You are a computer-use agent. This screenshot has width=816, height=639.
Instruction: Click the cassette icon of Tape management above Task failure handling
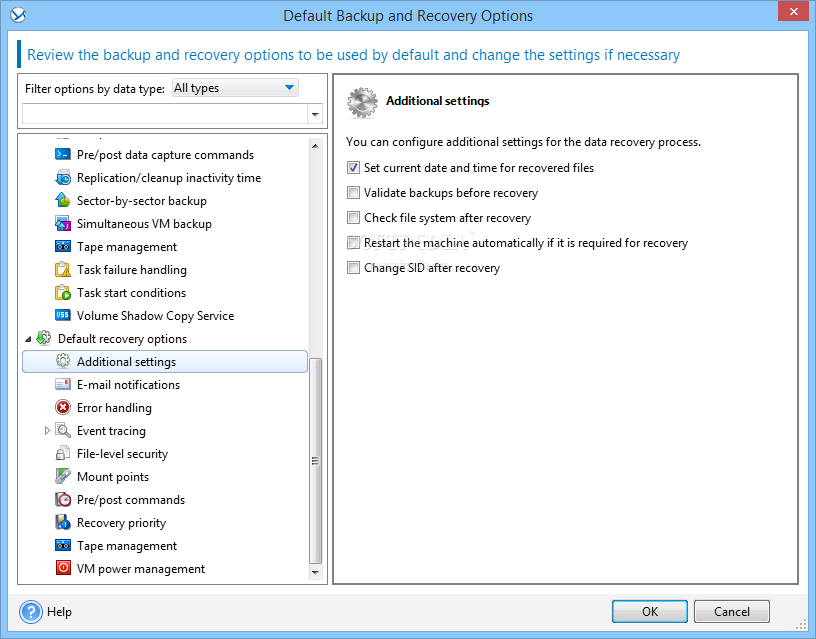click(63, 246)
